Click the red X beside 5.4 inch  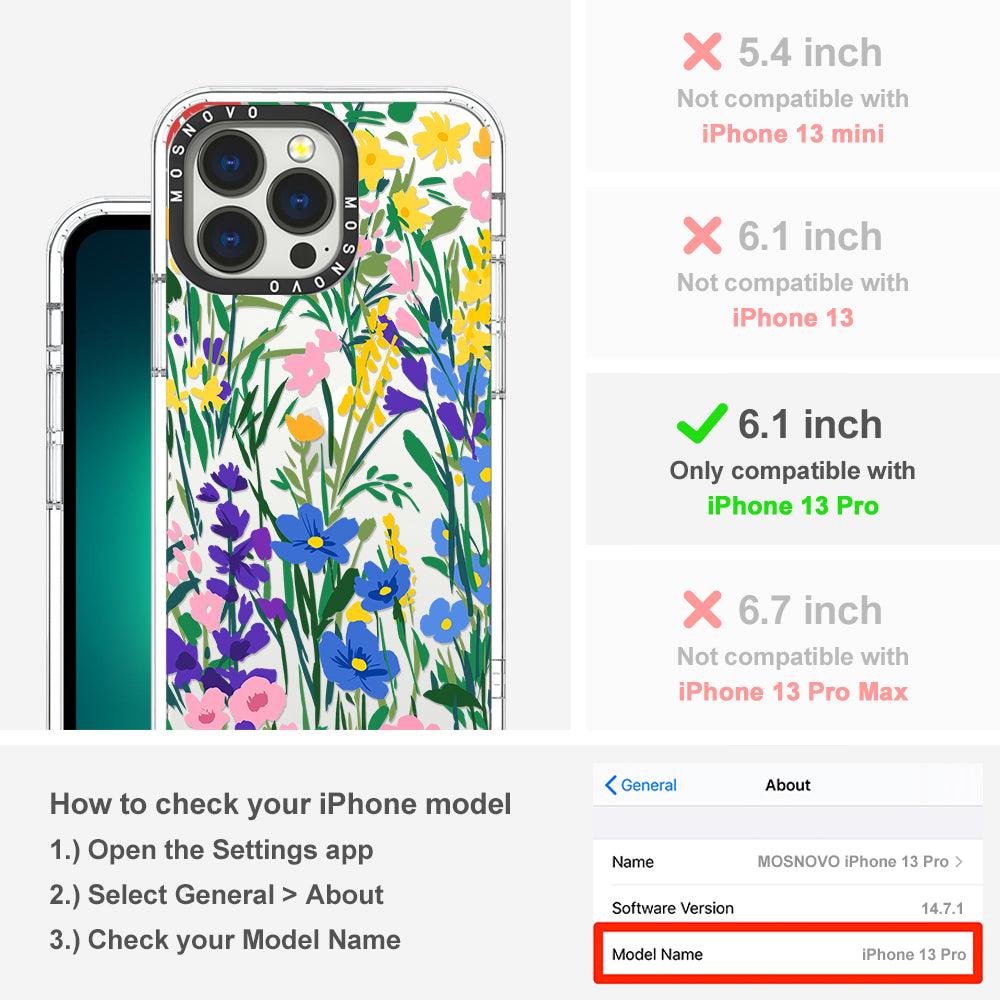[702, 52]
